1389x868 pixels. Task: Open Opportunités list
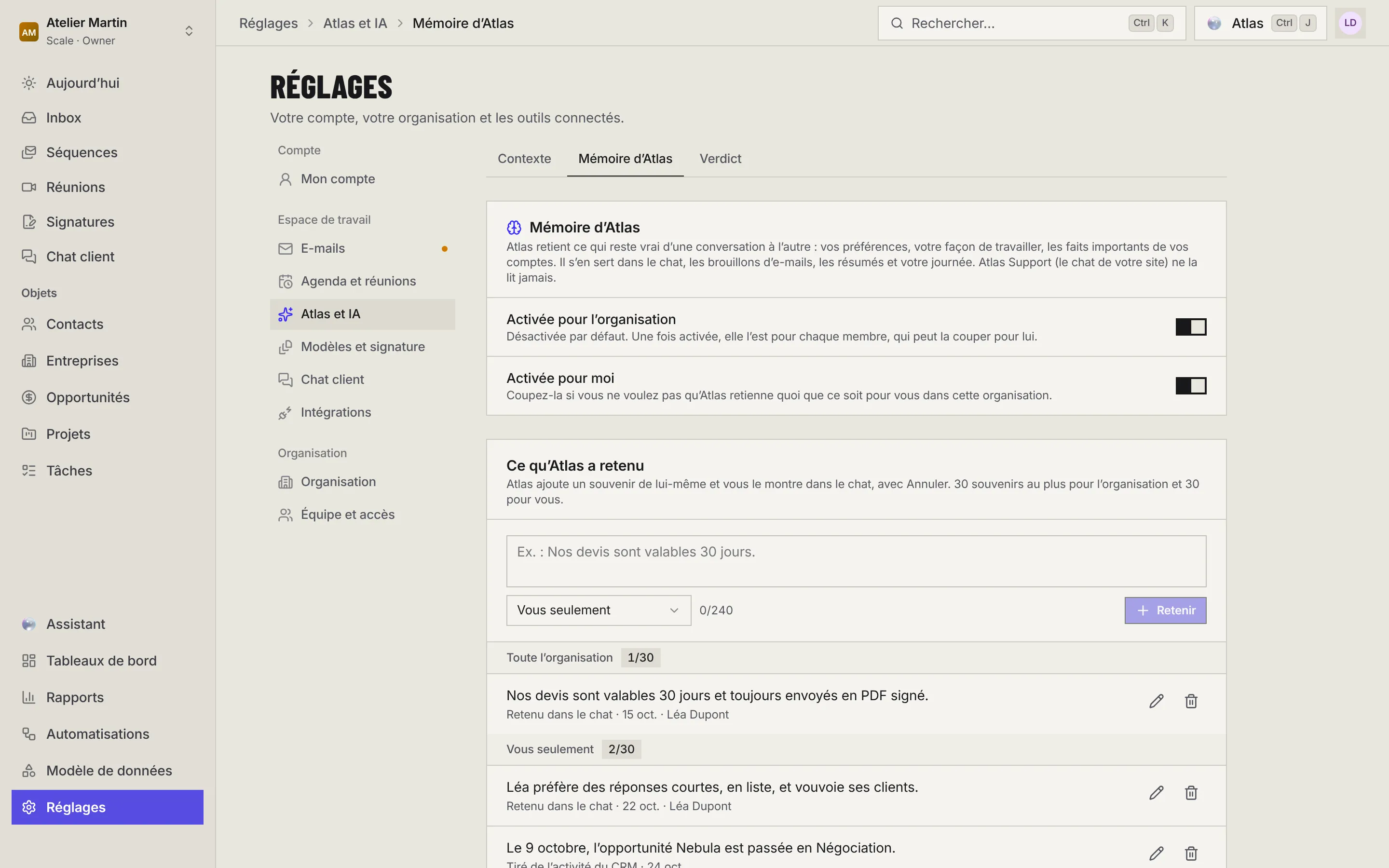point(108,397)
